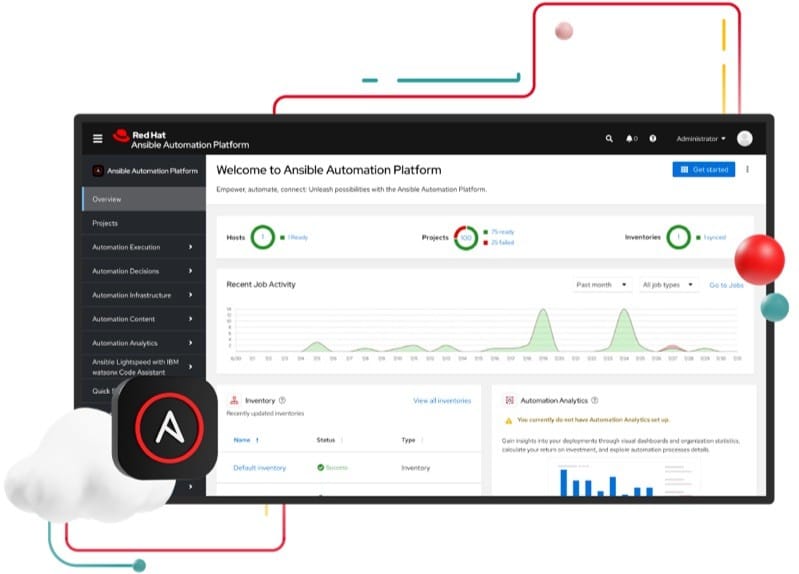Expand Automation Infrastructure menu
Viewport: 799px width, 574px height.
click(143, 295)
